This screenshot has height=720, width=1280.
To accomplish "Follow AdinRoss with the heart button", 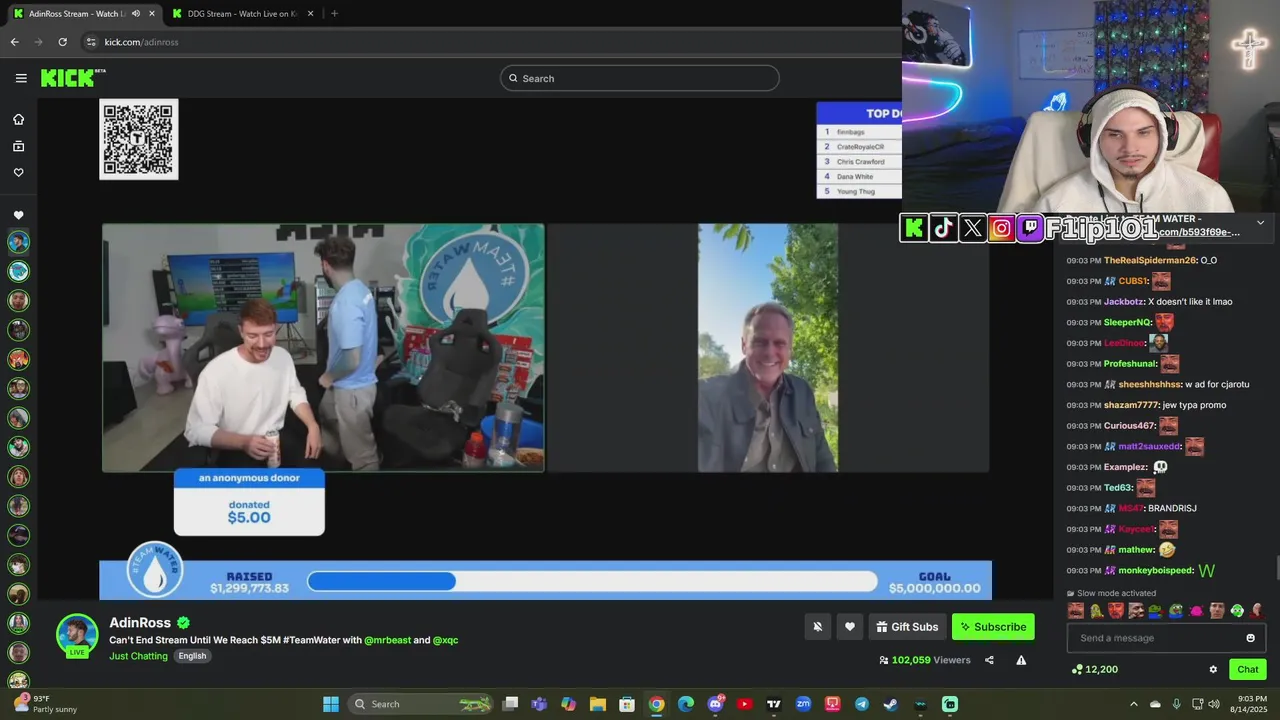I will point(850,627).
